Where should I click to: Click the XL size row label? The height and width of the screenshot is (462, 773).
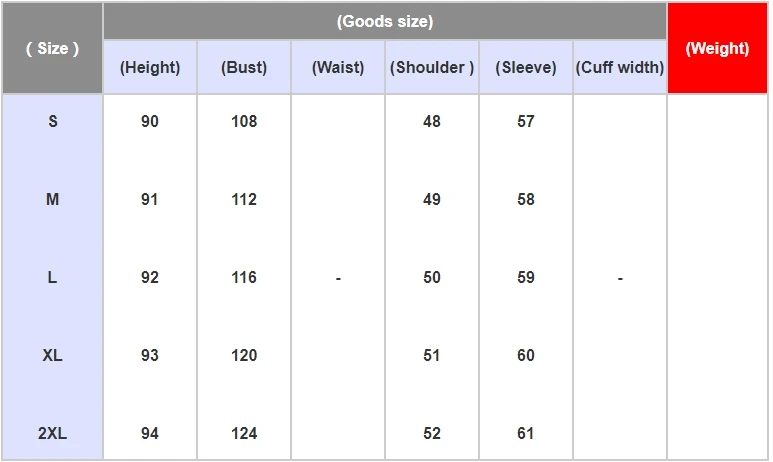click(x=52, y=355)
